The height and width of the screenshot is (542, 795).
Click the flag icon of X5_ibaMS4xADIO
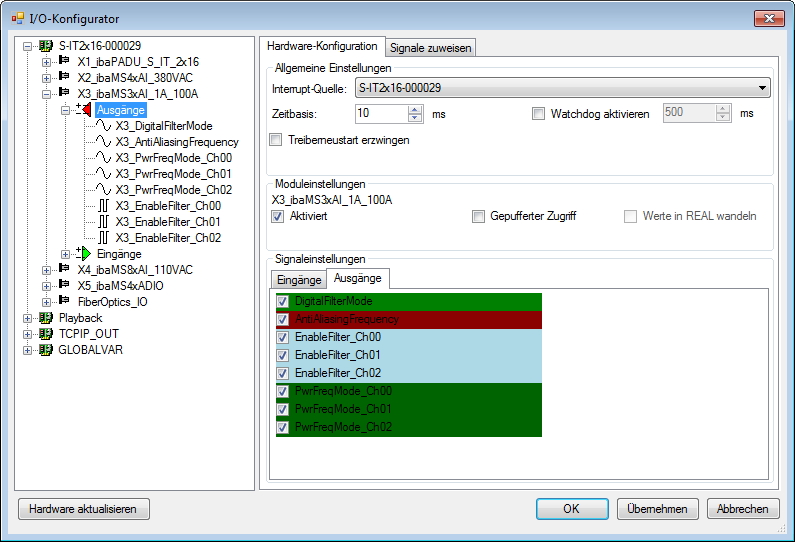(x=64, y=285)
